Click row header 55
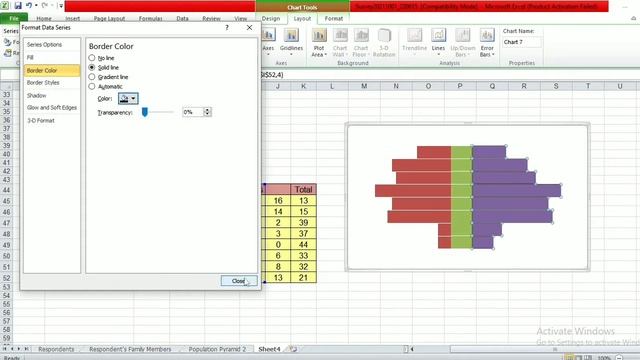Screen dimensions: 640x360 [x=7, y=304]
